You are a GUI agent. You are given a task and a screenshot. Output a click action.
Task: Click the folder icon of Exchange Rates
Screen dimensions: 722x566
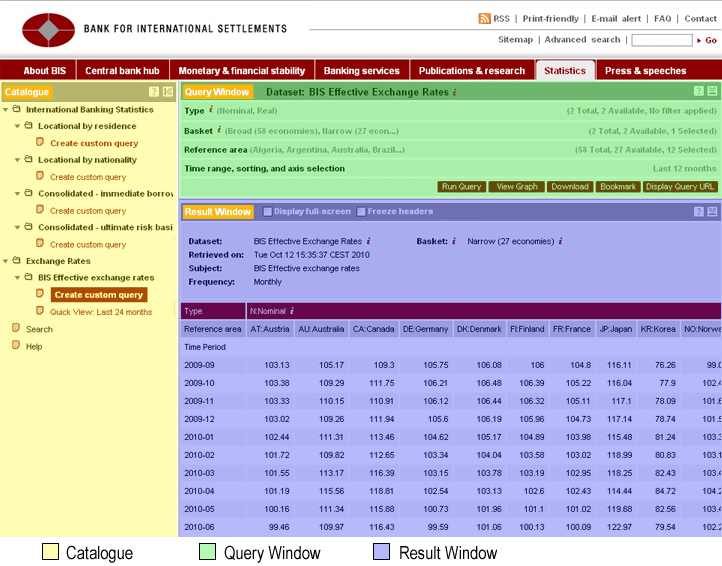(x=17, y=261)
